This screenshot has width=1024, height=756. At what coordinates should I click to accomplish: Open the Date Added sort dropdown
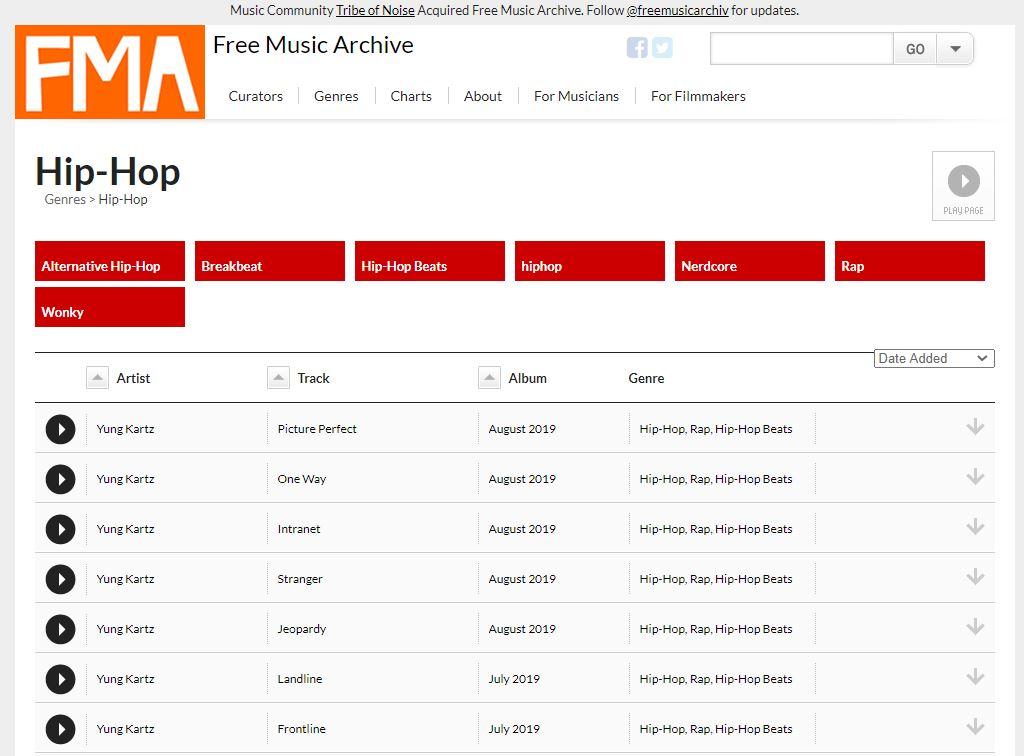pyautogui.click(x=934, y=358)
